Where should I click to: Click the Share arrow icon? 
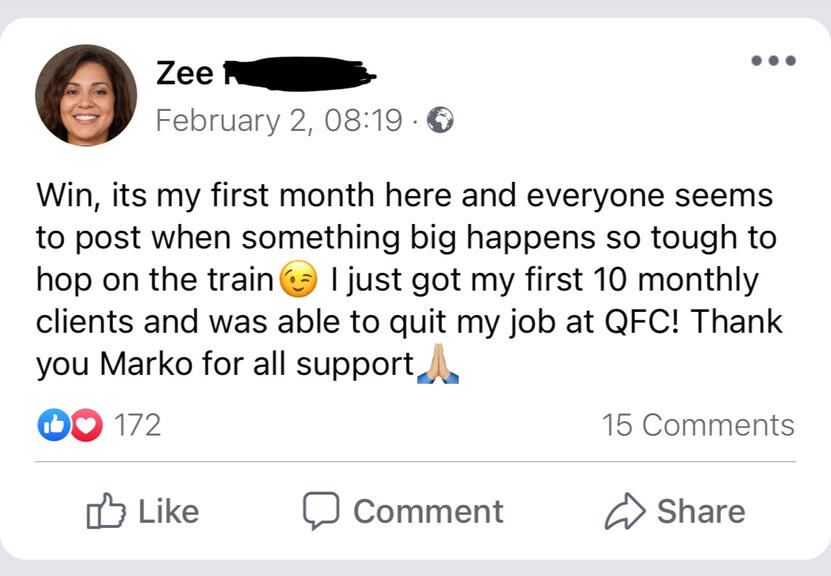point(626,512)
